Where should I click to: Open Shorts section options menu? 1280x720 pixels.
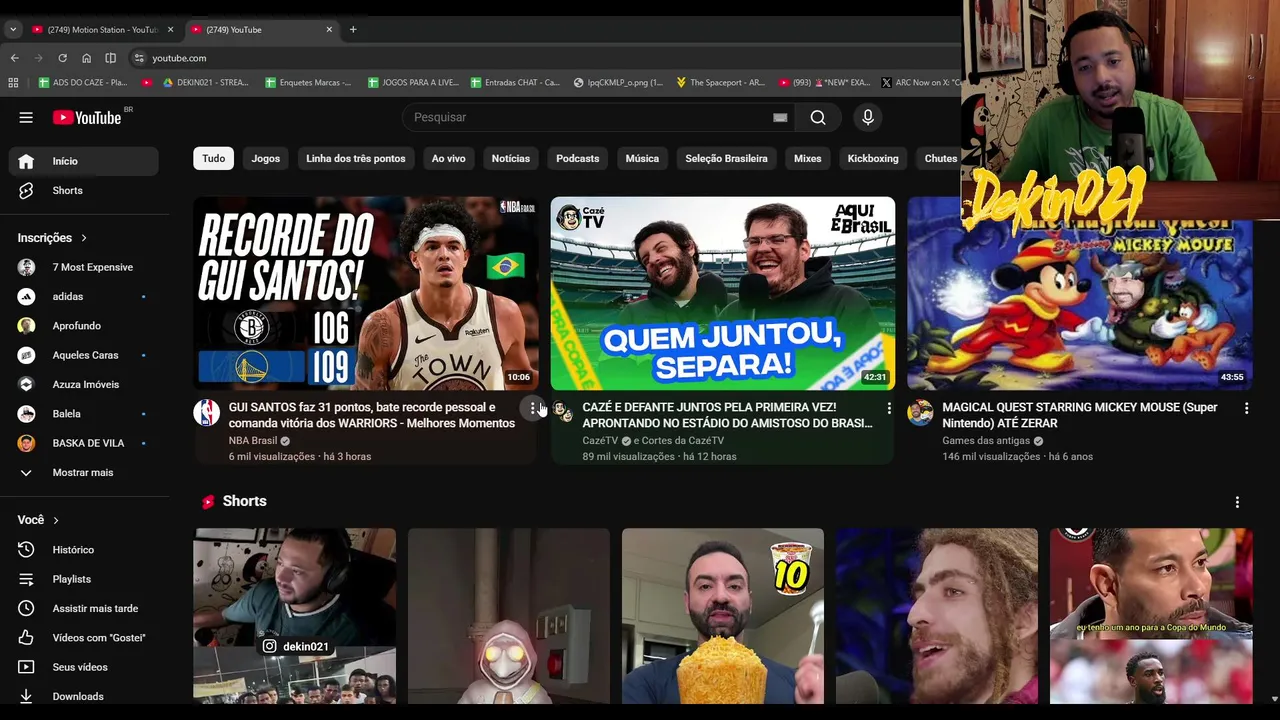coord(1237,502)
